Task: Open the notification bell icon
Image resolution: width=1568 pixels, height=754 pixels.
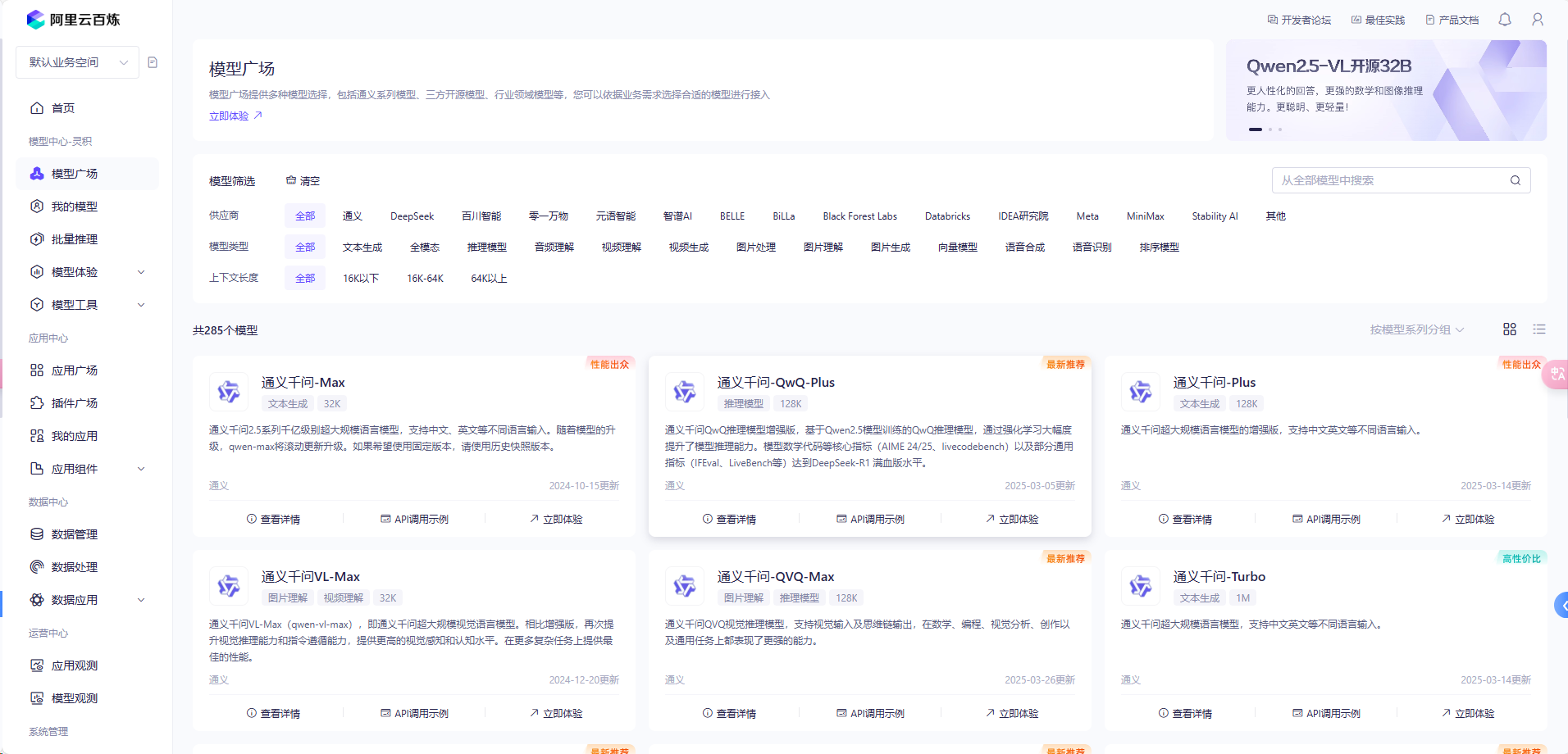Action: tap(1505, 20)
